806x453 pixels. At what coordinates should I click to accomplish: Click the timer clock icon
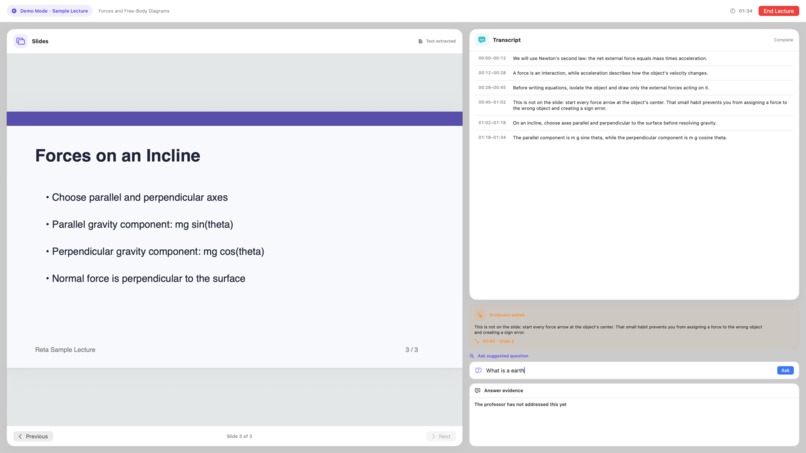pos(732,11)
